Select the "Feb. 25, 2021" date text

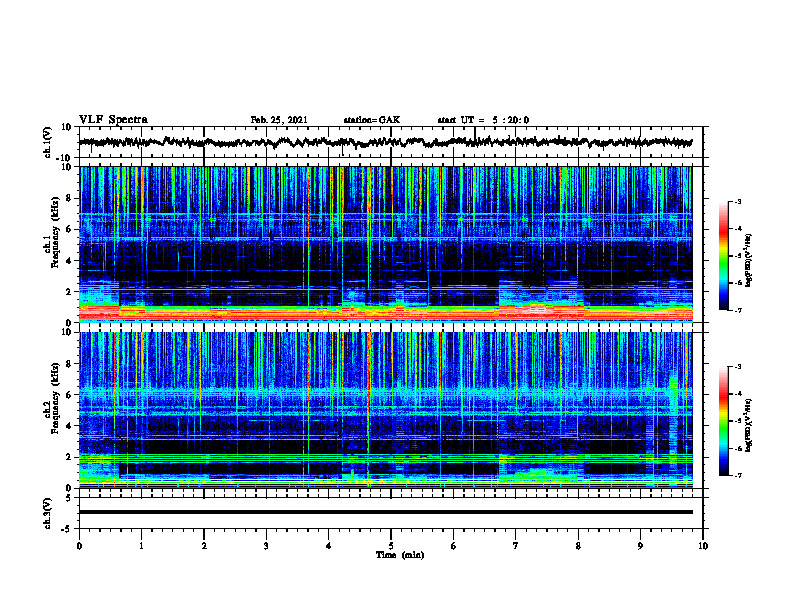click(279, 120)
